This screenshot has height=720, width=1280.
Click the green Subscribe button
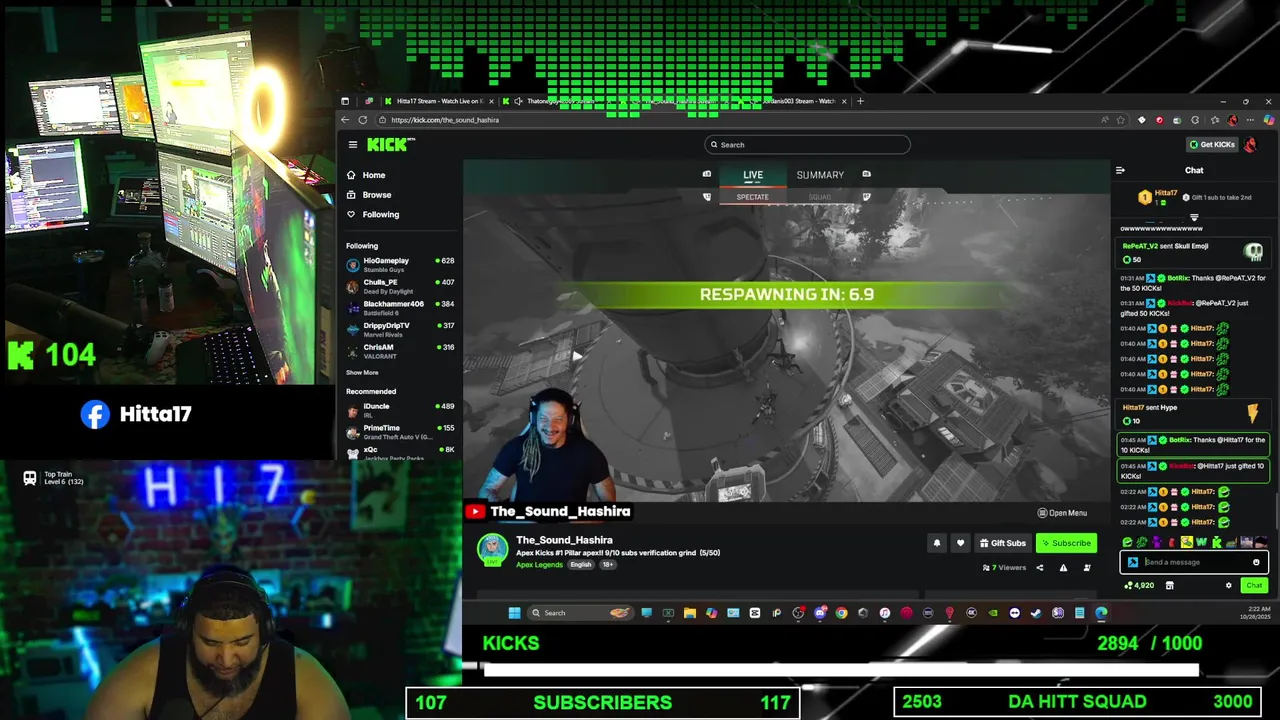pyautogui.click(x=1066, y=543)
